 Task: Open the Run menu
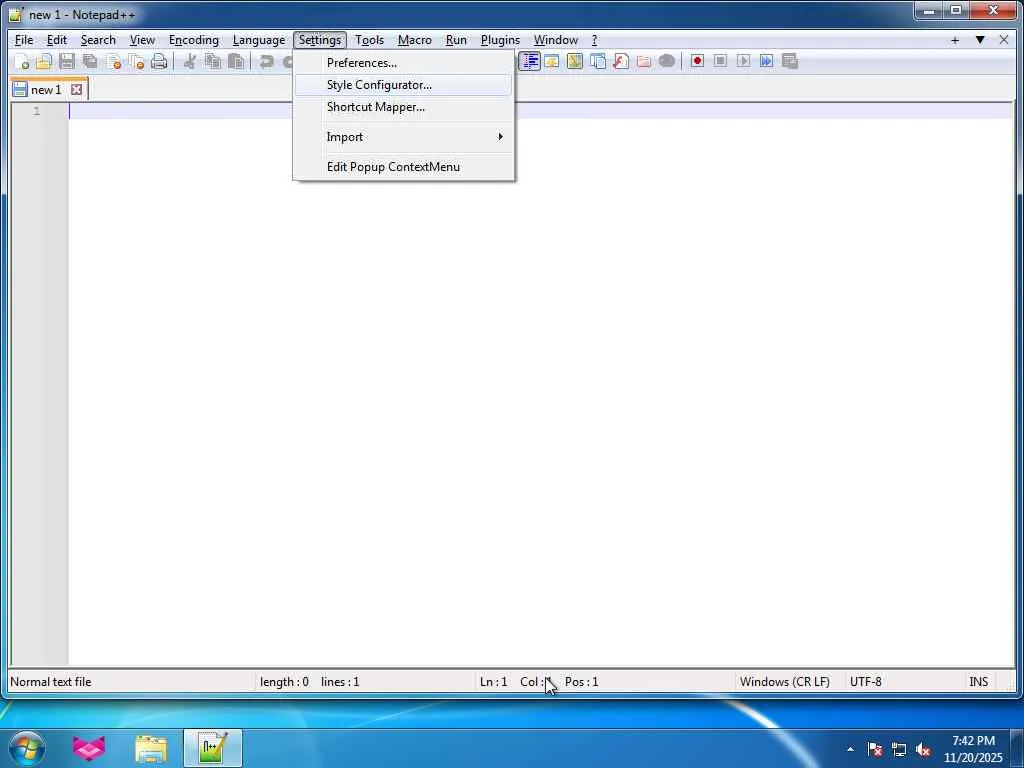click(x=456, y=40)
